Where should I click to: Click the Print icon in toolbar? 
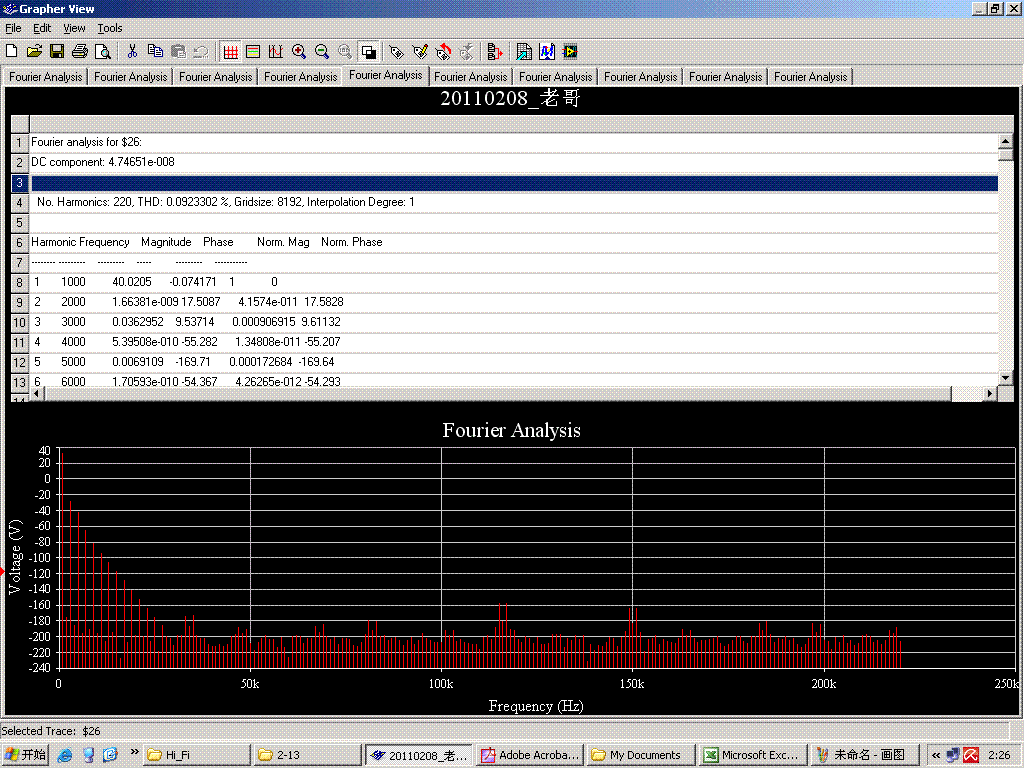(80, 51)
